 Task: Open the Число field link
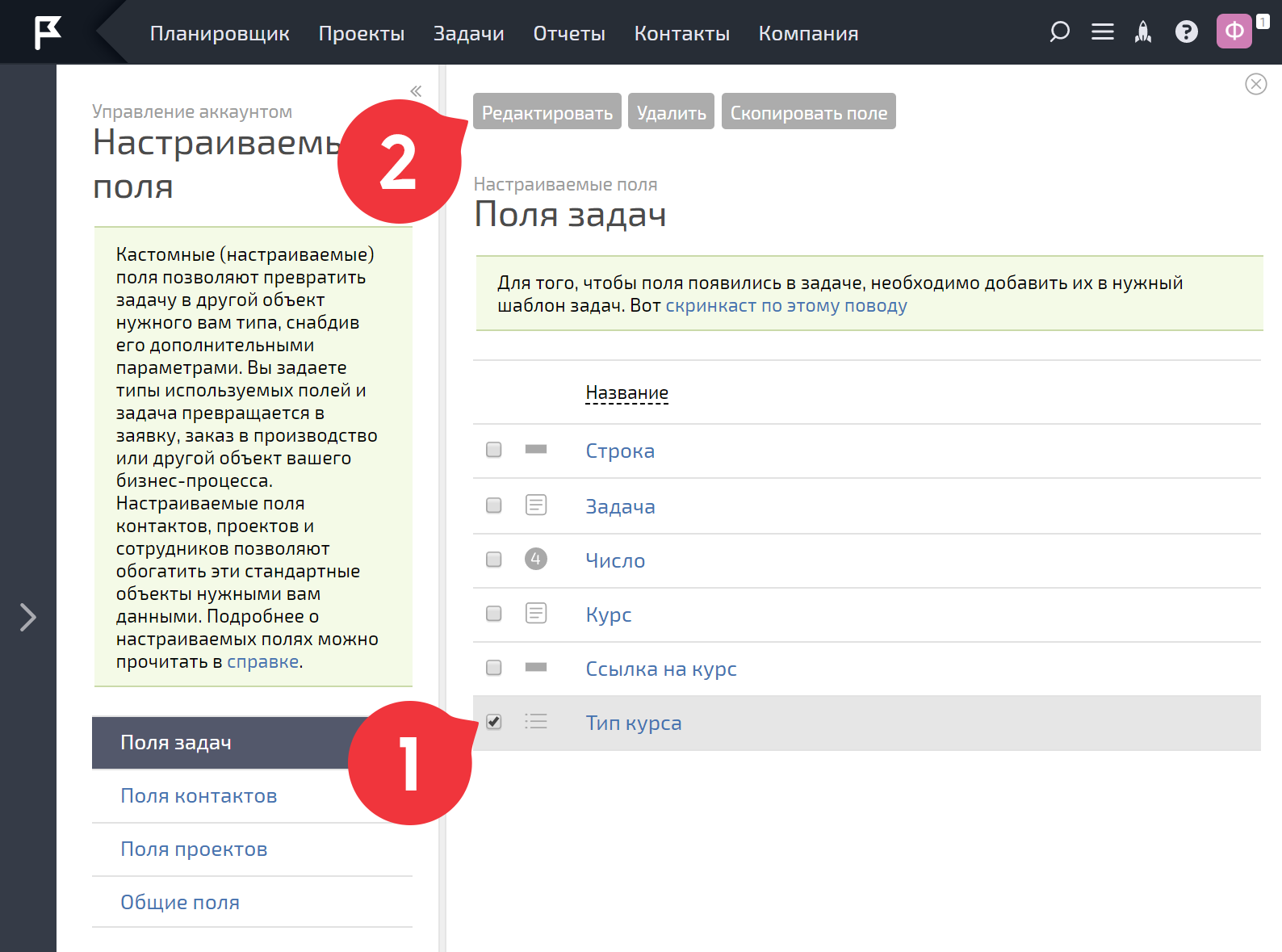coord(615,560)
